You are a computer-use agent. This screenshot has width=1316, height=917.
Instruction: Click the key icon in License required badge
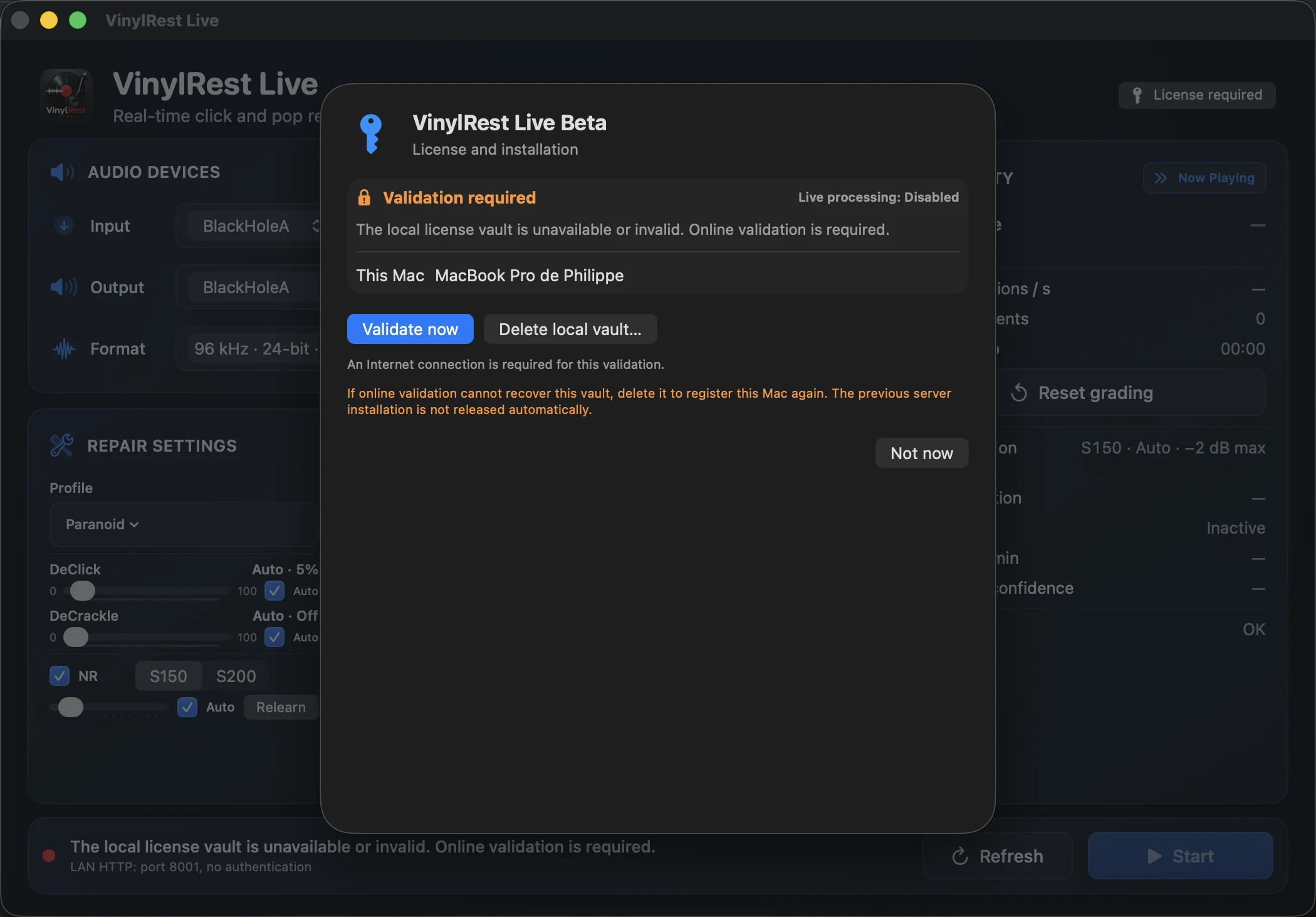pyautogui.click(x=1137, y=95)
